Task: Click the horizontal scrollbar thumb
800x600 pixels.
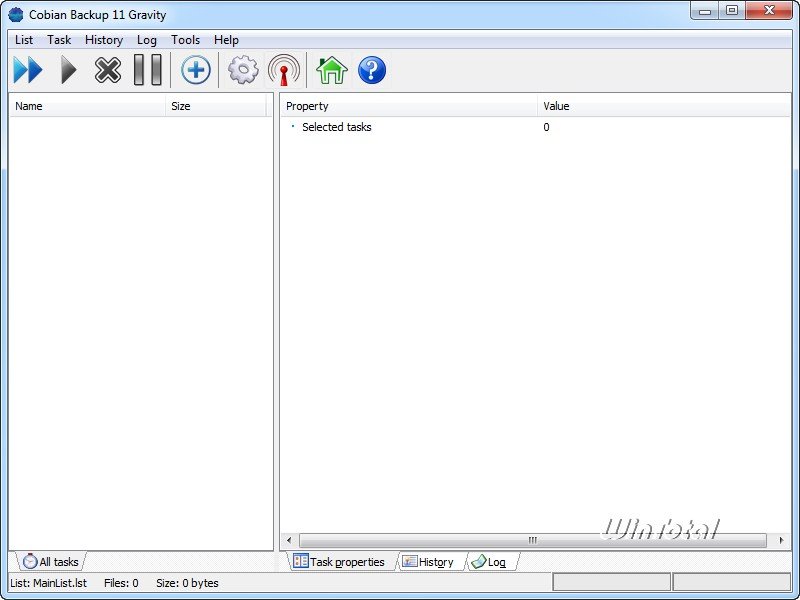Action: click(533, 540)
